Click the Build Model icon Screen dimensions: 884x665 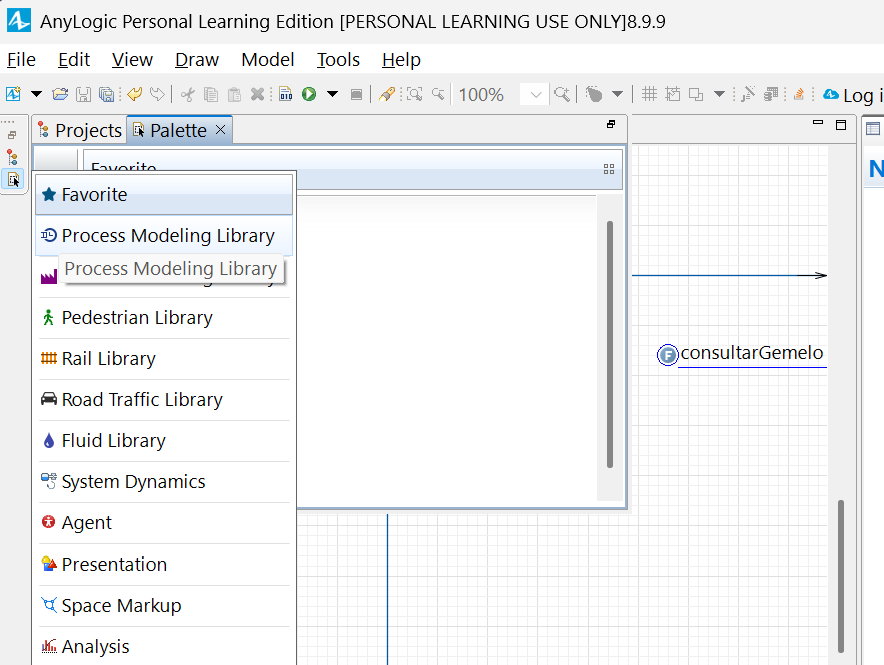[x=286, y=94]
